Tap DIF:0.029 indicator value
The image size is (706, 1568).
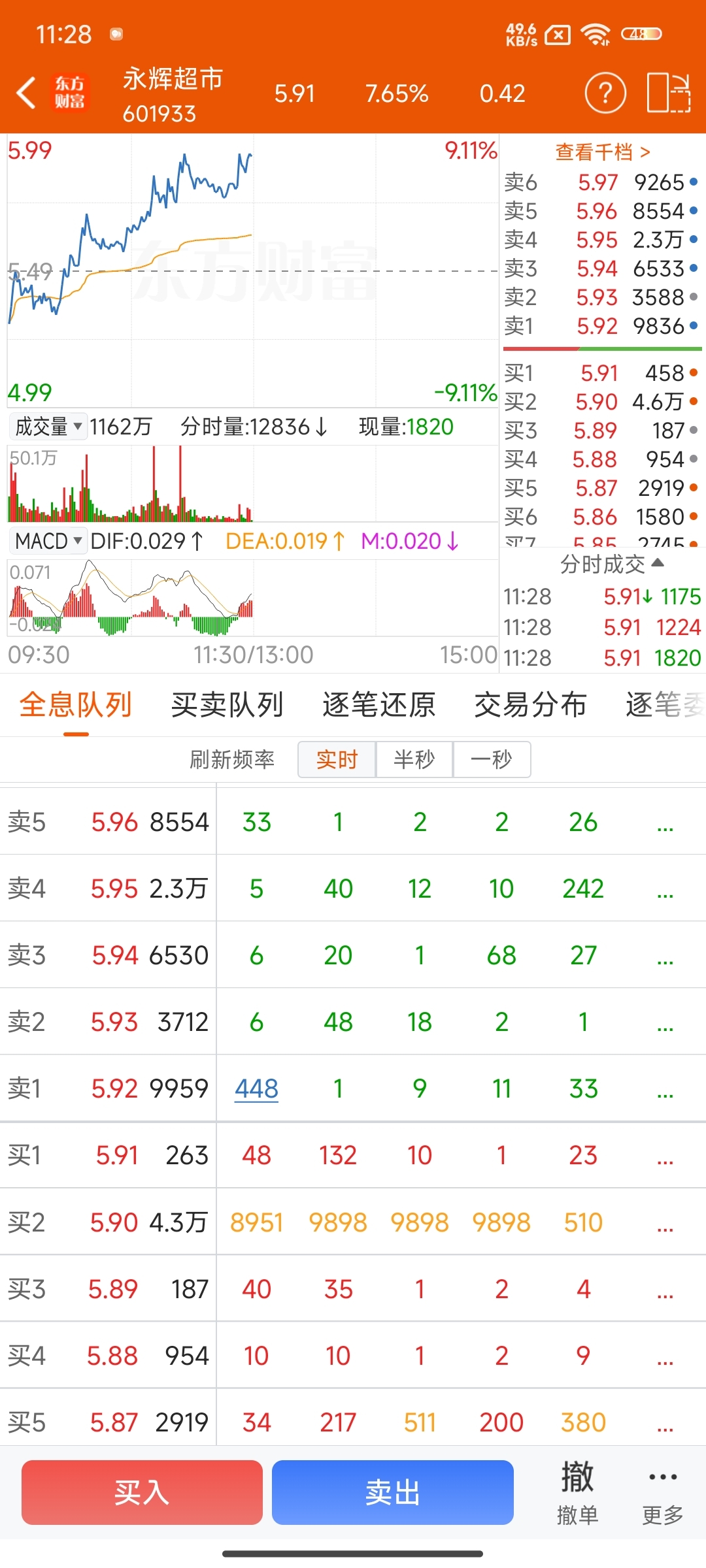tap(147, 541)
